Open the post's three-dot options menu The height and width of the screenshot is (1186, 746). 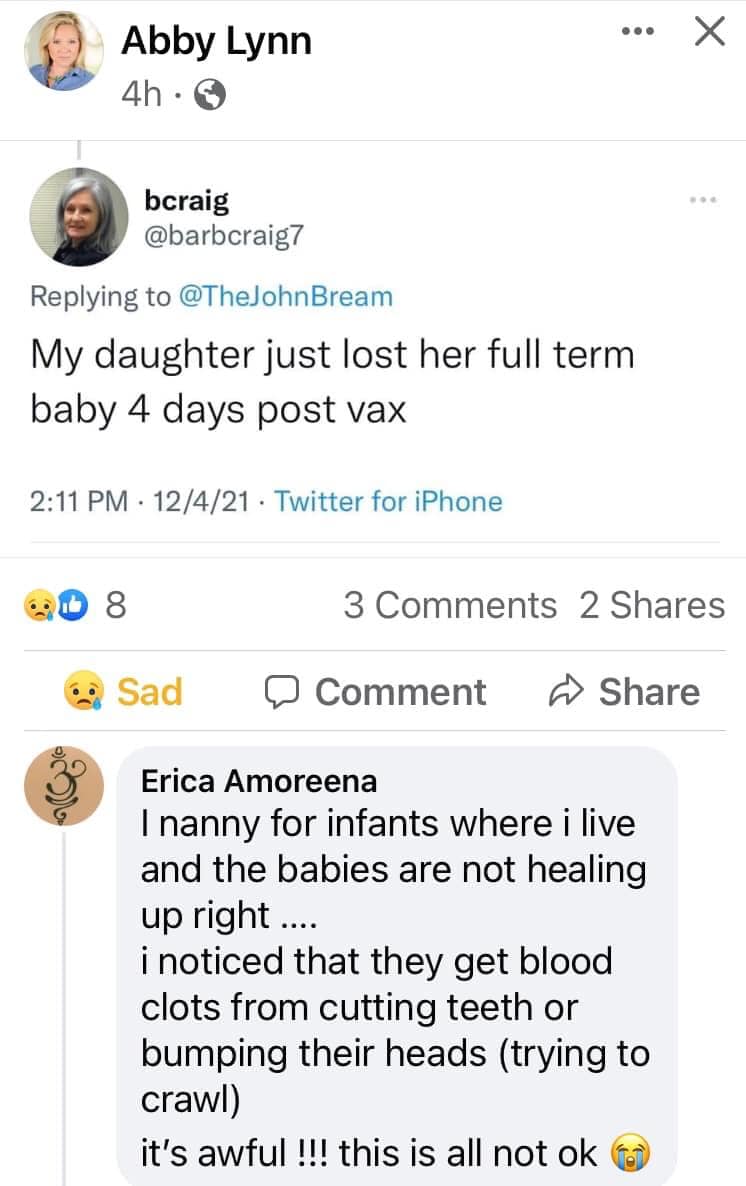point(637,33)
